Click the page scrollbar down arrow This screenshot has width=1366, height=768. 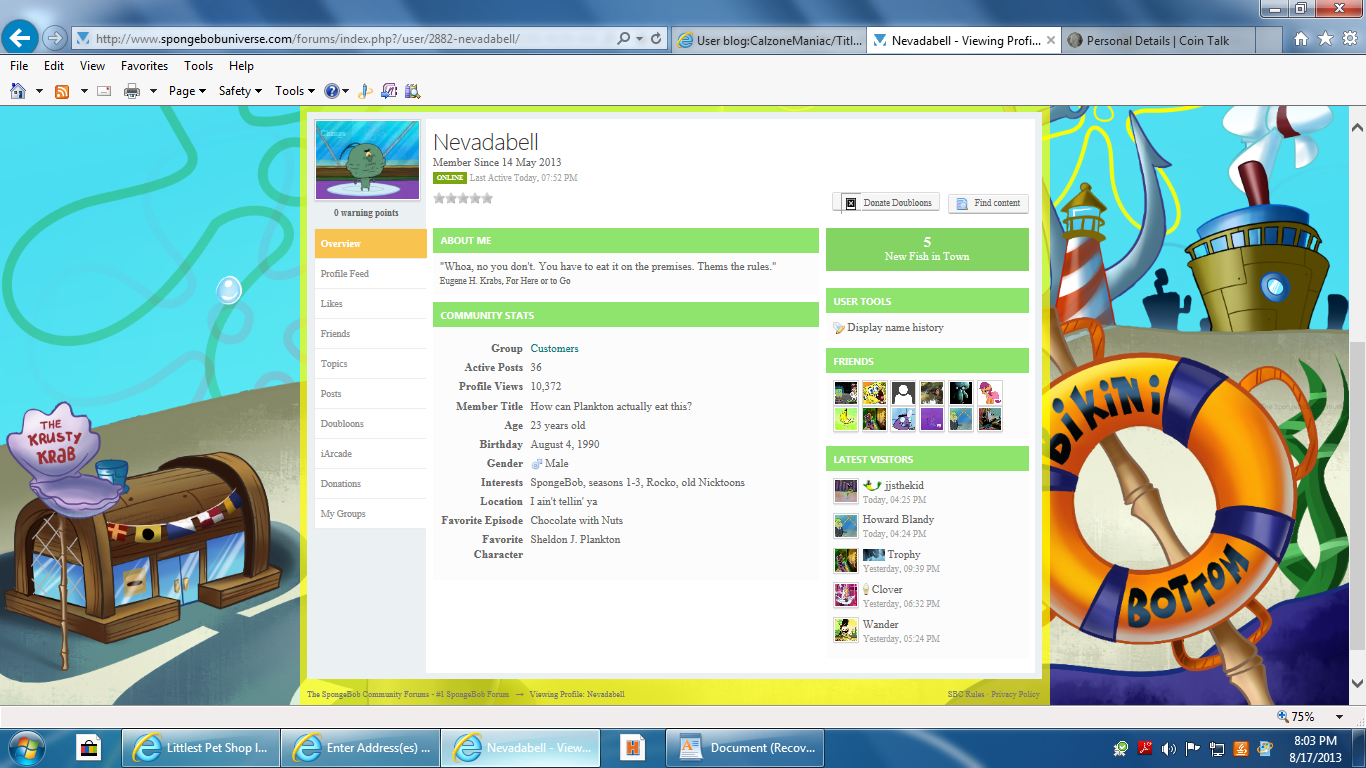point(1357,684)
